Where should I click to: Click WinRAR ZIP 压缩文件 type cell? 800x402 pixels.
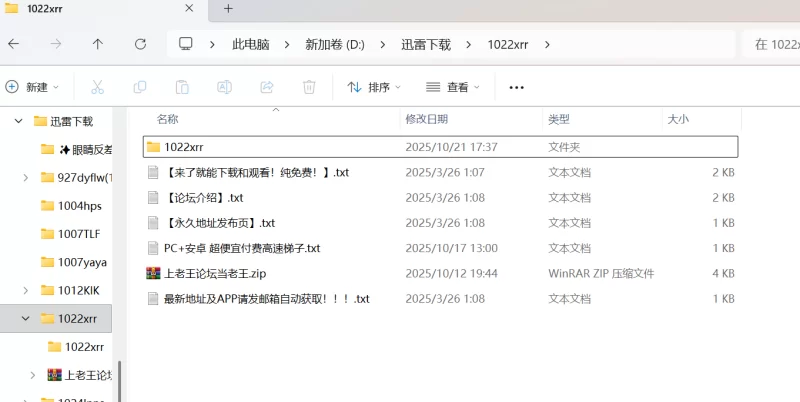tap(601, 273)
